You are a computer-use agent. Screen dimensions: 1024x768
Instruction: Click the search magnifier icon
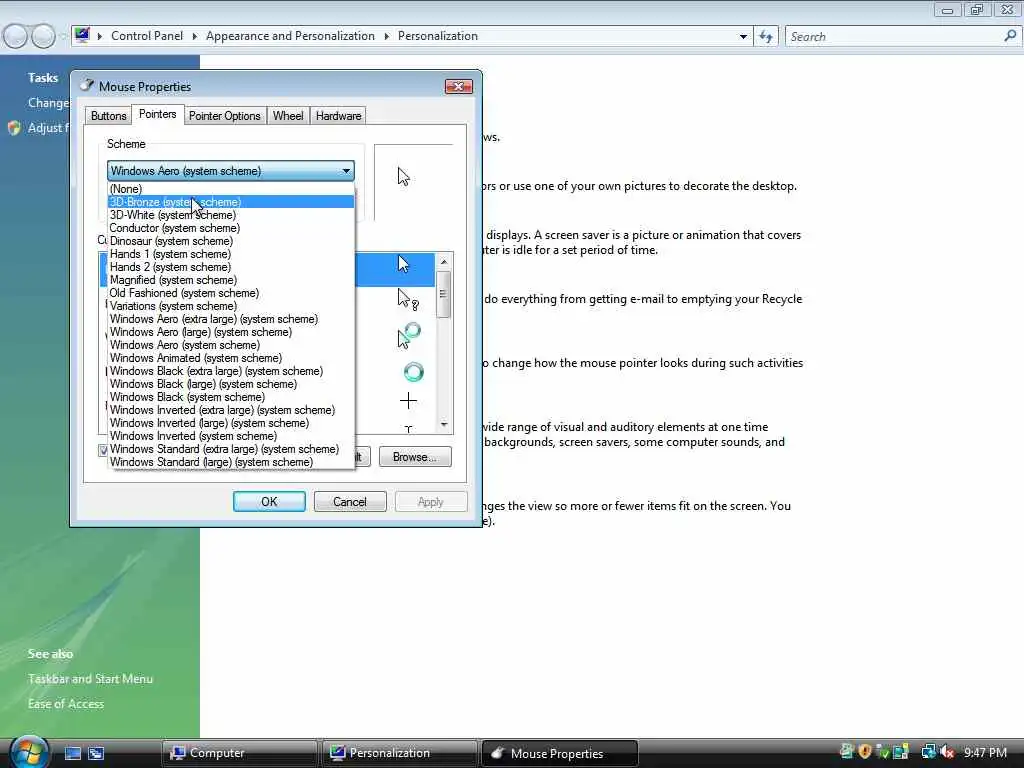[1010, 36]
